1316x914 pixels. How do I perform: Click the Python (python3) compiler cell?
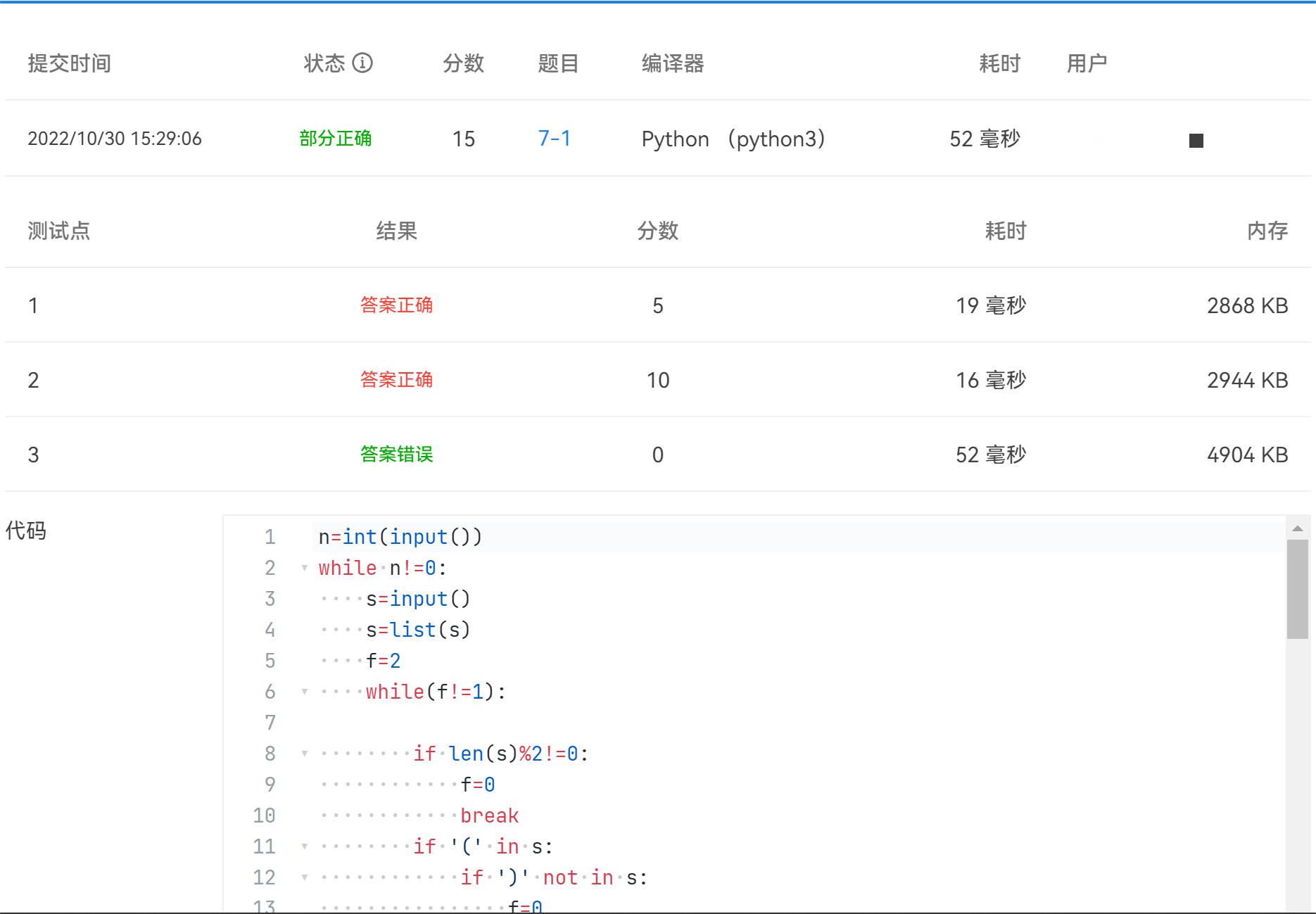coord(733,139)
